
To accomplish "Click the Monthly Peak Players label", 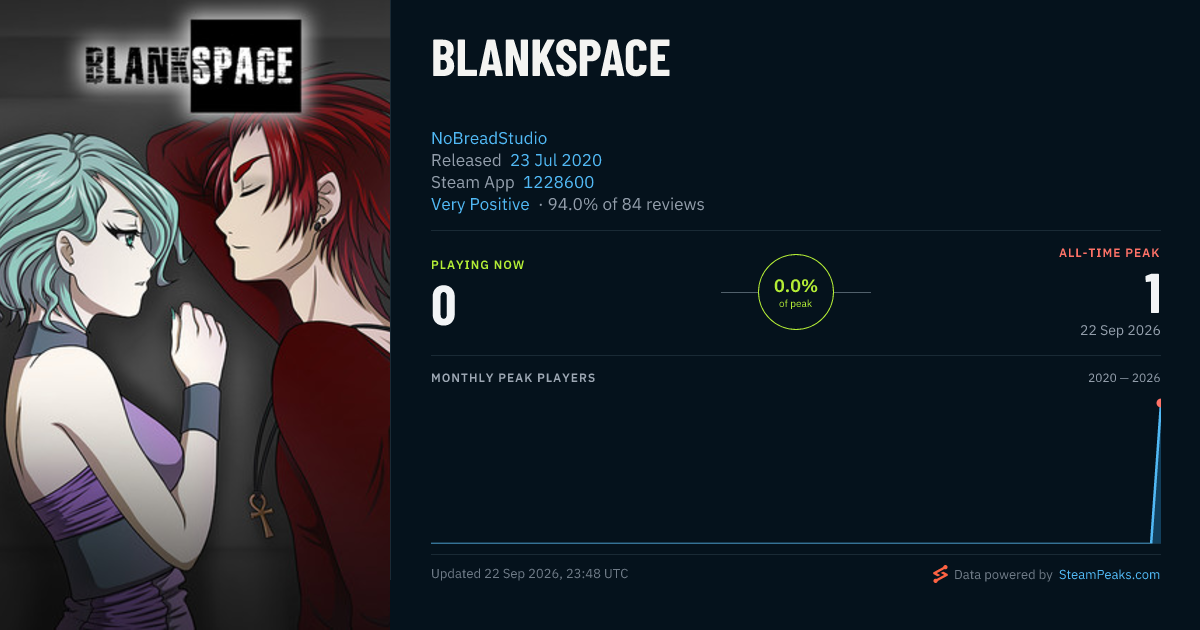I will (513, 378).
